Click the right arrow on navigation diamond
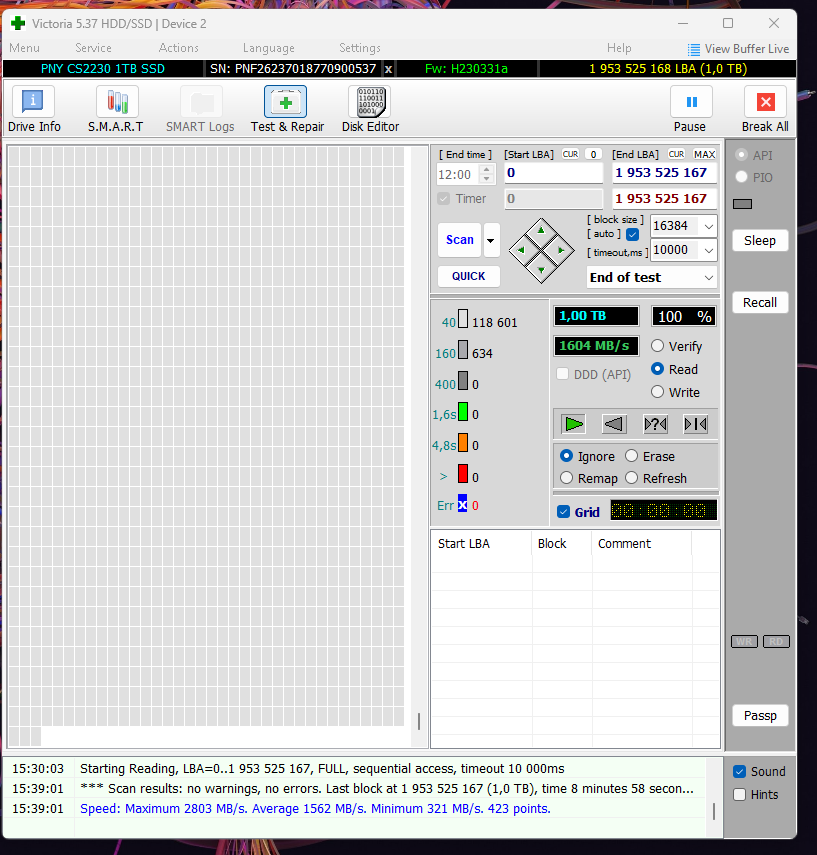 point(561,250)
